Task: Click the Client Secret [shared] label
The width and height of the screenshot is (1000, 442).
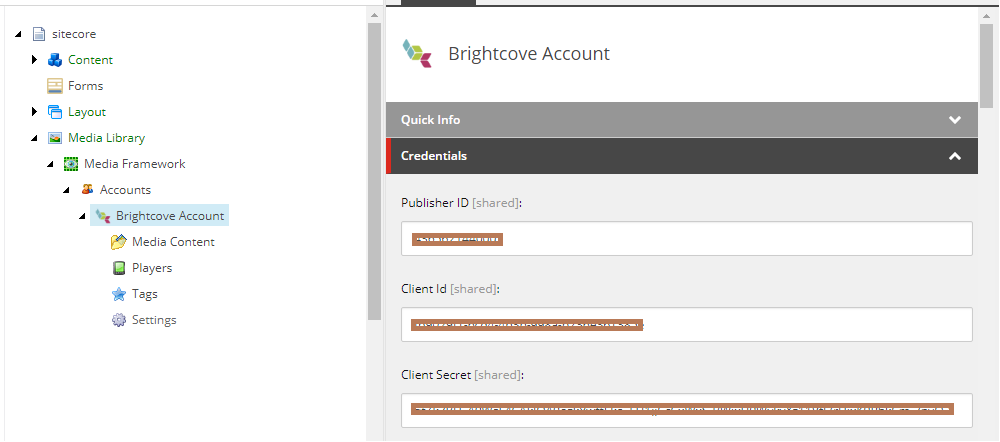Action: (x=462, y=375)
